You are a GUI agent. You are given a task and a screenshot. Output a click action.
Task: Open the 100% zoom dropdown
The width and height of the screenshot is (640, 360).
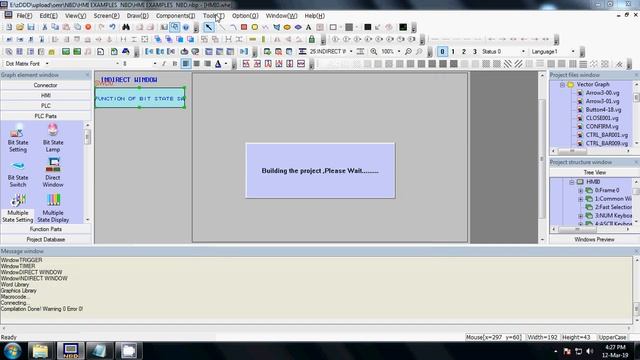coord(399,51)
